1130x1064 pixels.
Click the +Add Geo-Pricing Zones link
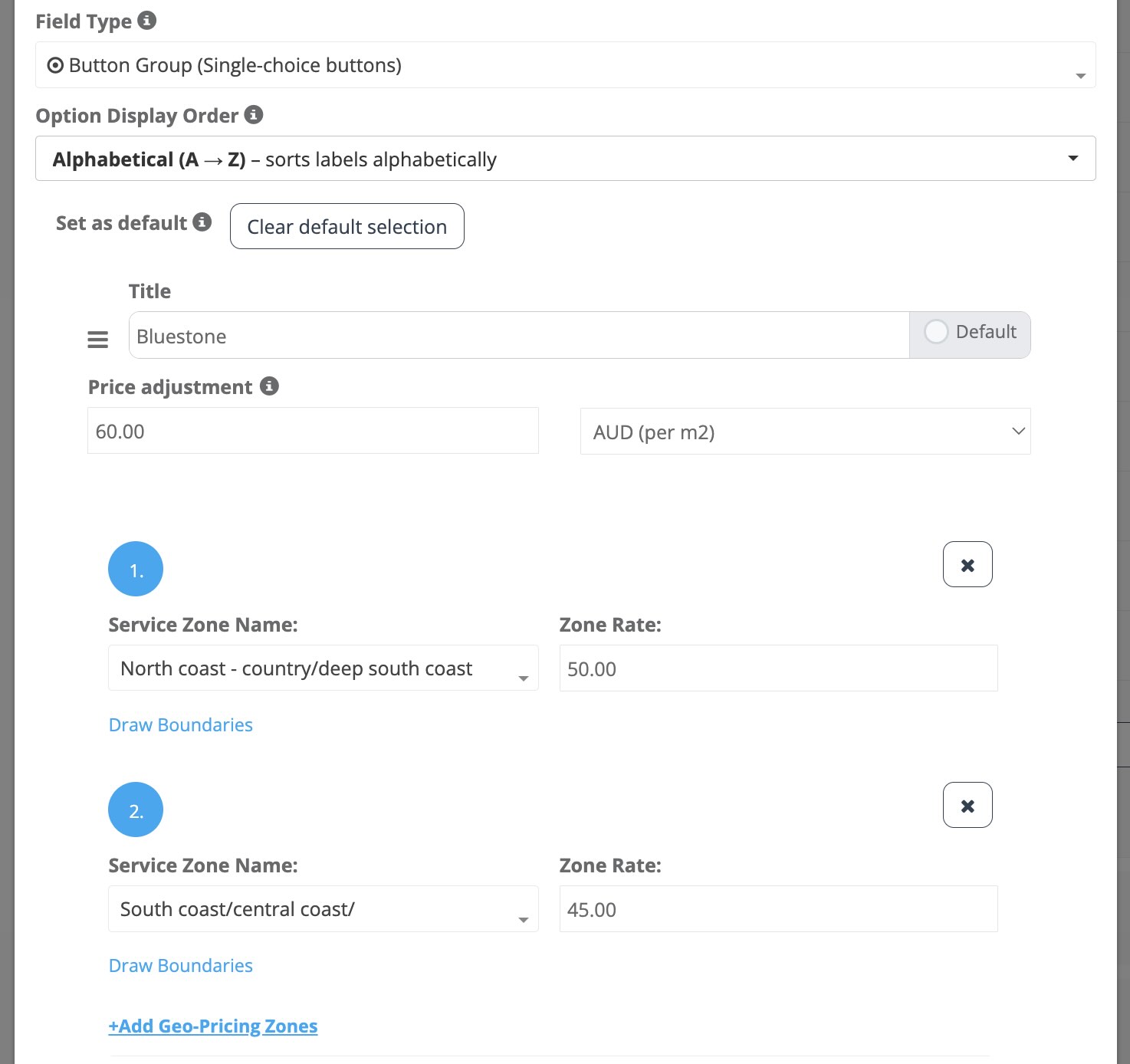tap(213, 1026)
